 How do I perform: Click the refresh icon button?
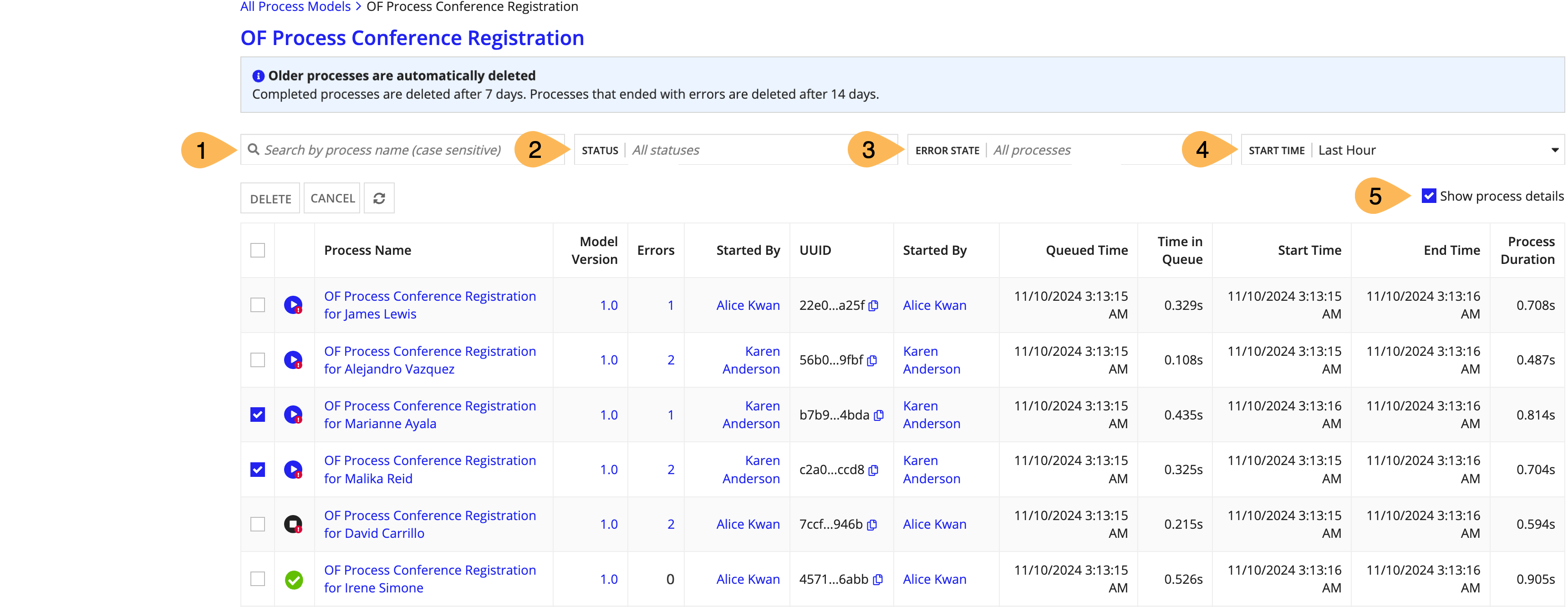tap(379, 198)
